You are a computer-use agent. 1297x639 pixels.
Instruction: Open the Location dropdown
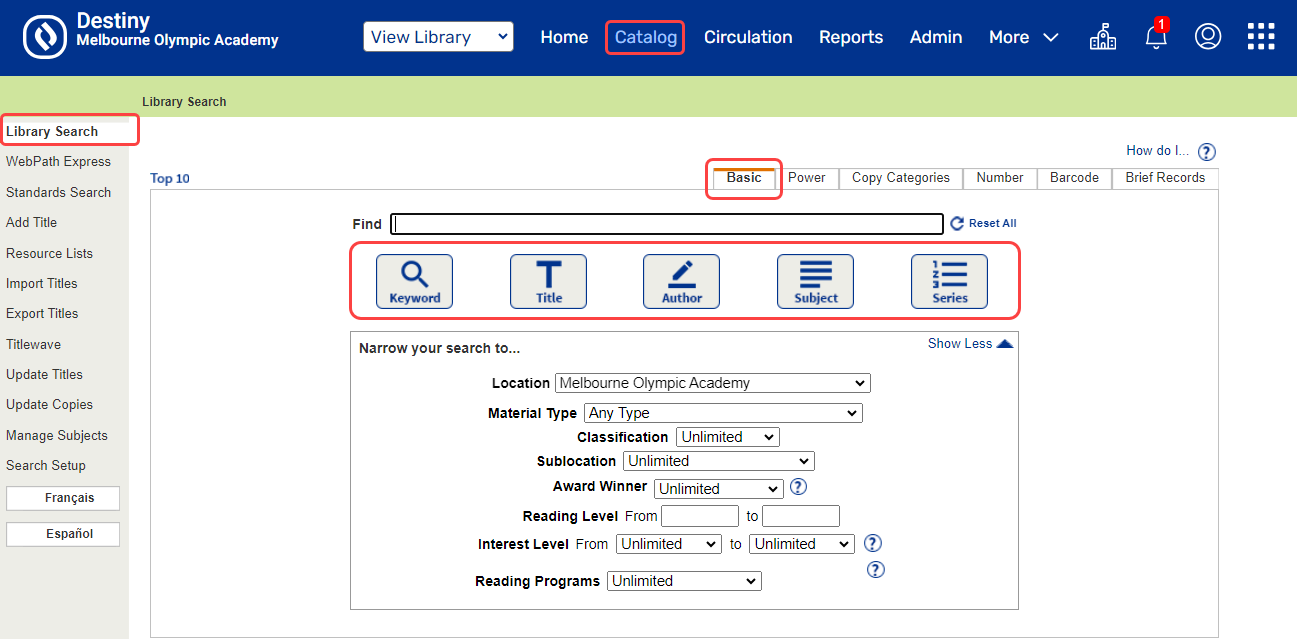pyautogui.click(x=712, y=383)
